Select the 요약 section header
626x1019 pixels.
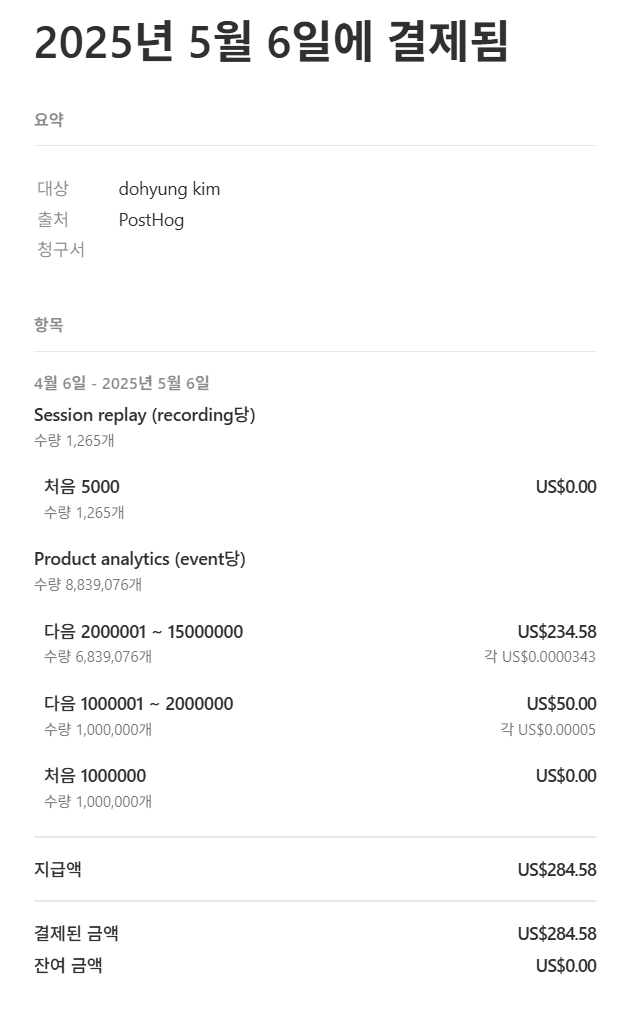(x=49, y=120)
